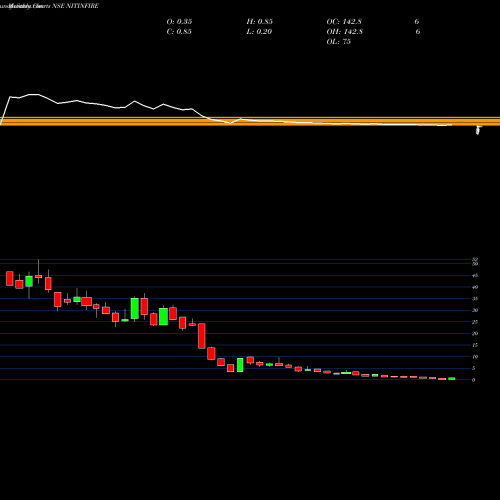Select the OH: 142.8 reading

point(345,32)
